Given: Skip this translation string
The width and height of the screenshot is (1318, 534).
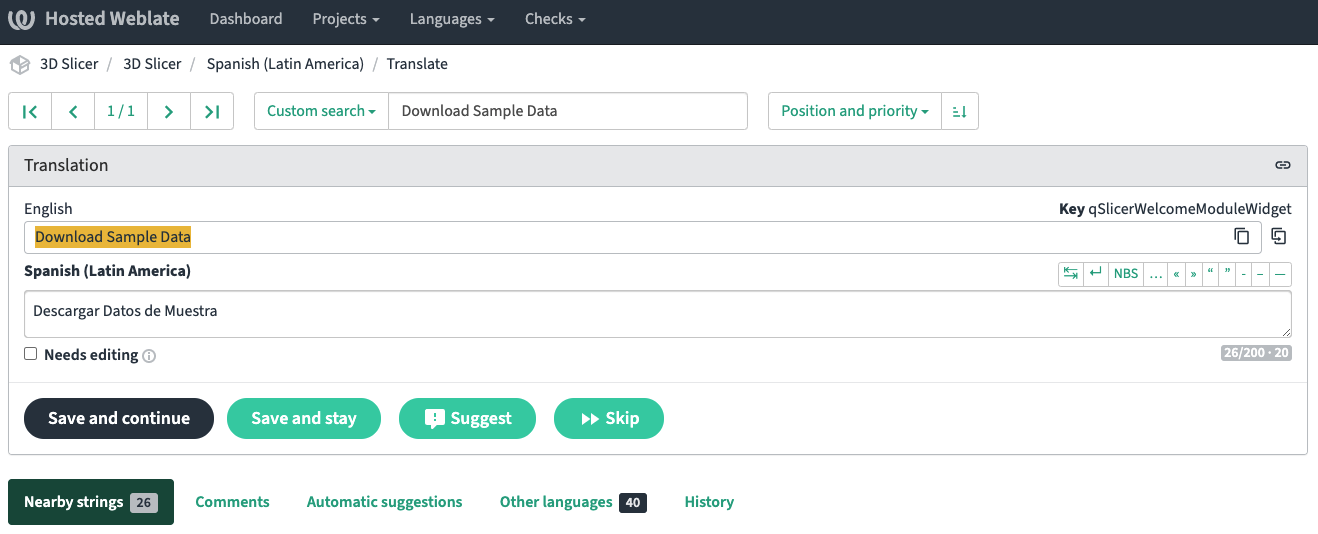Looking at the screenshot, I should [x=608, y=418].
